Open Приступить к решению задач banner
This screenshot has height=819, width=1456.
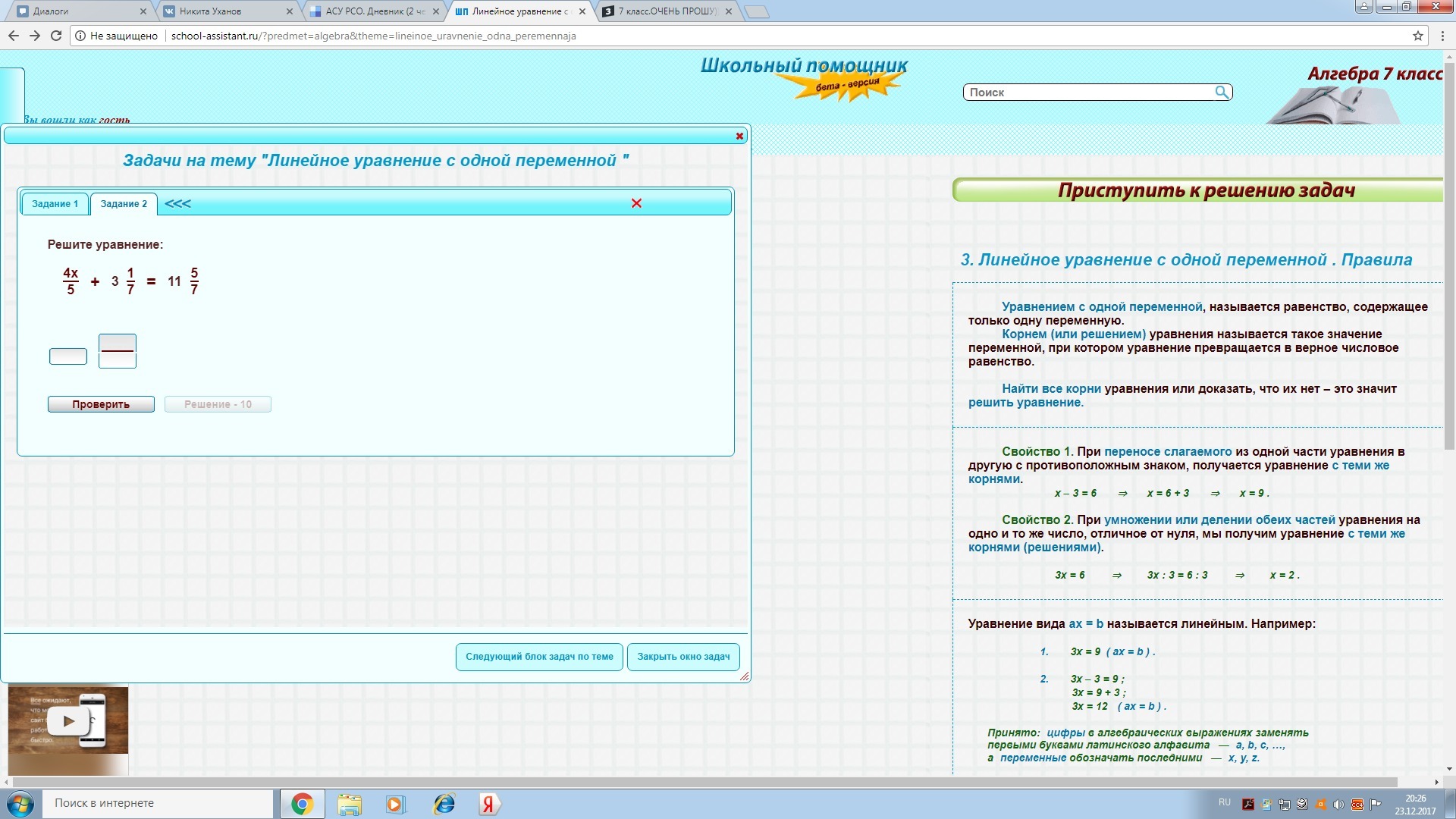coord(1204,190)
